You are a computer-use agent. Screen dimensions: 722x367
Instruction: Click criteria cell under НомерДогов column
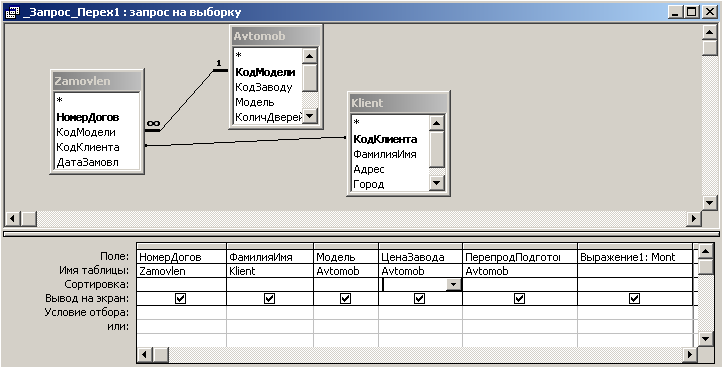(181, 313)
